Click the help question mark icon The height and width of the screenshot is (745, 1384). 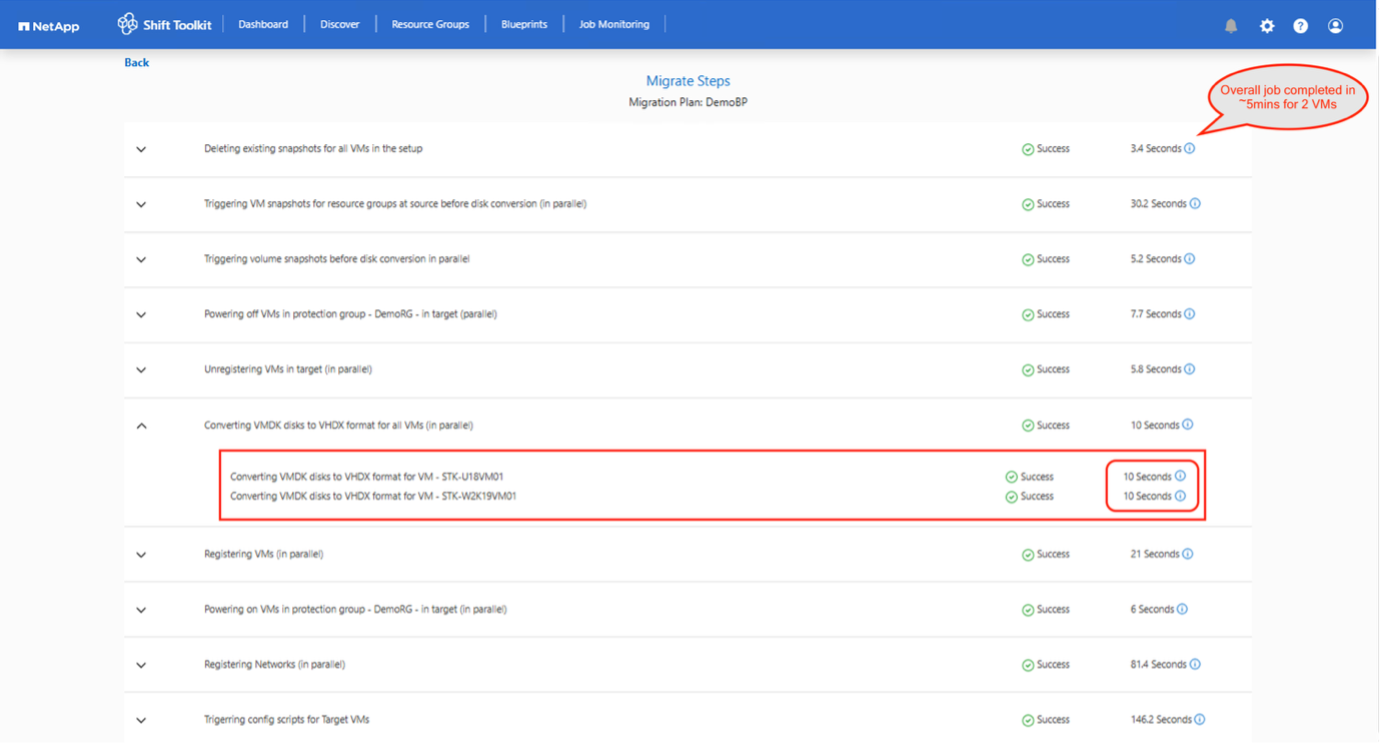click(x=1300, y=26)
